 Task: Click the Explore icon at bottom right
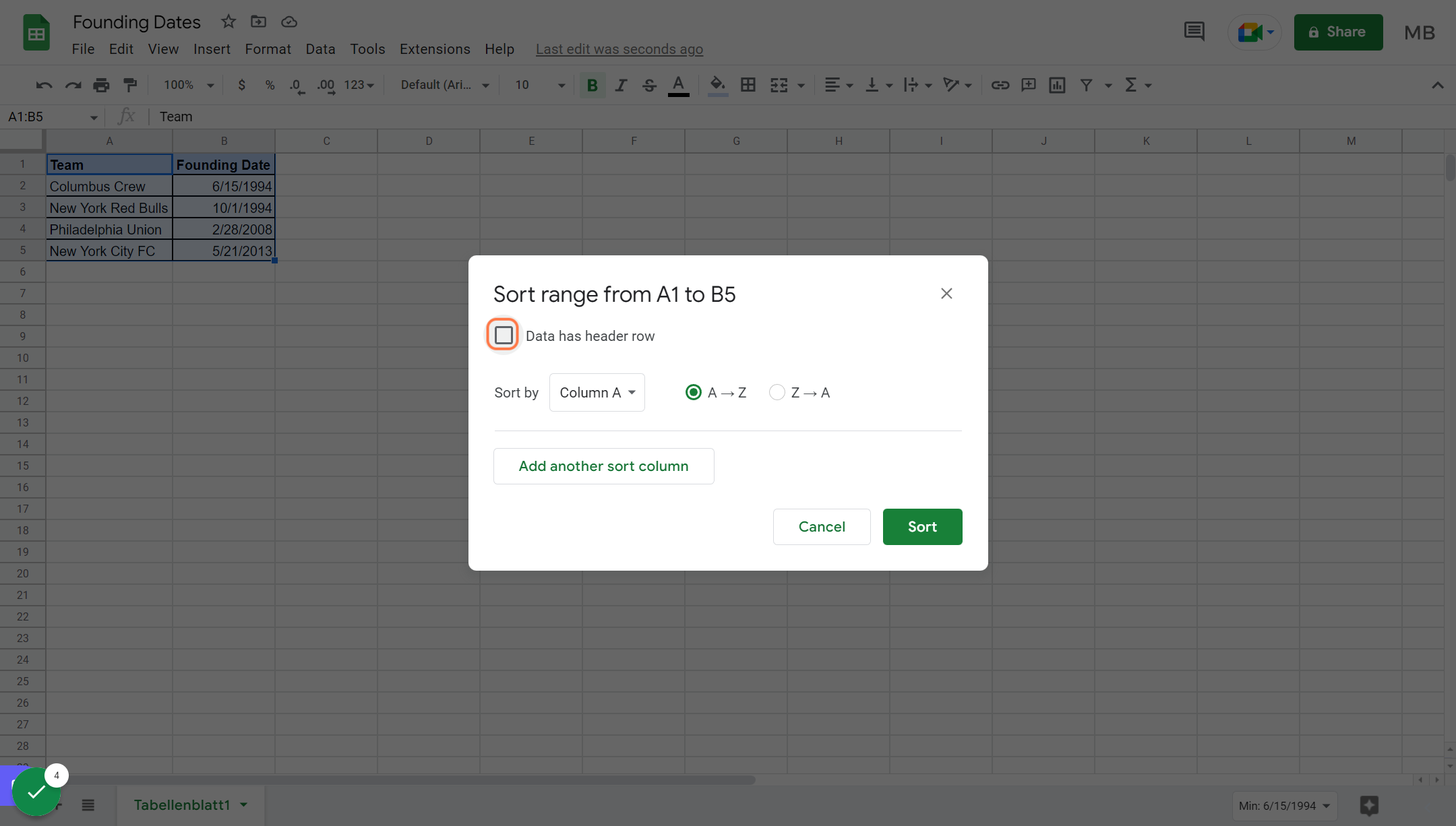(1369, 806)
